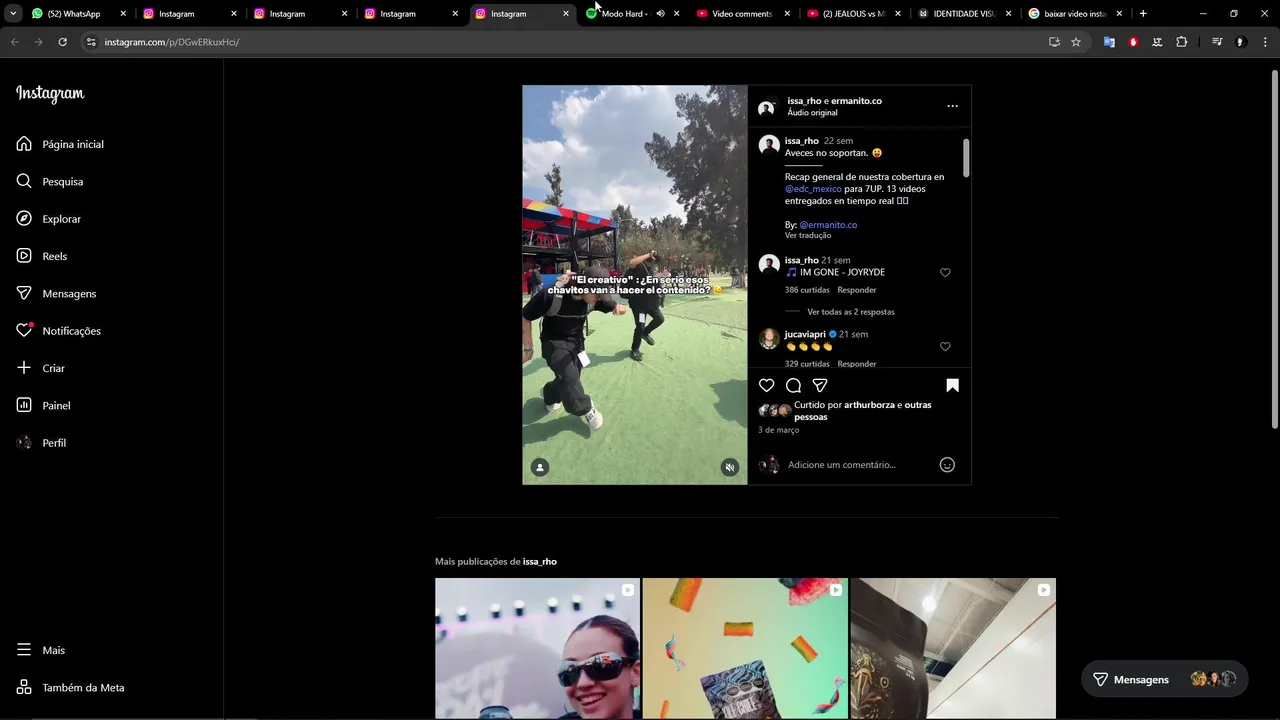Expand the Mais hamburger menu
This screenshot has width=1280, height=720.
pos(24,650)
